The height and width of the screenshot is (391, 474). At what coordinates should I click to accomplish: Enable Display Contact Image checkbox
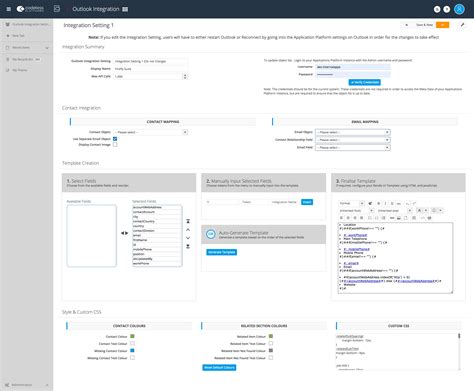coord(115,145)
